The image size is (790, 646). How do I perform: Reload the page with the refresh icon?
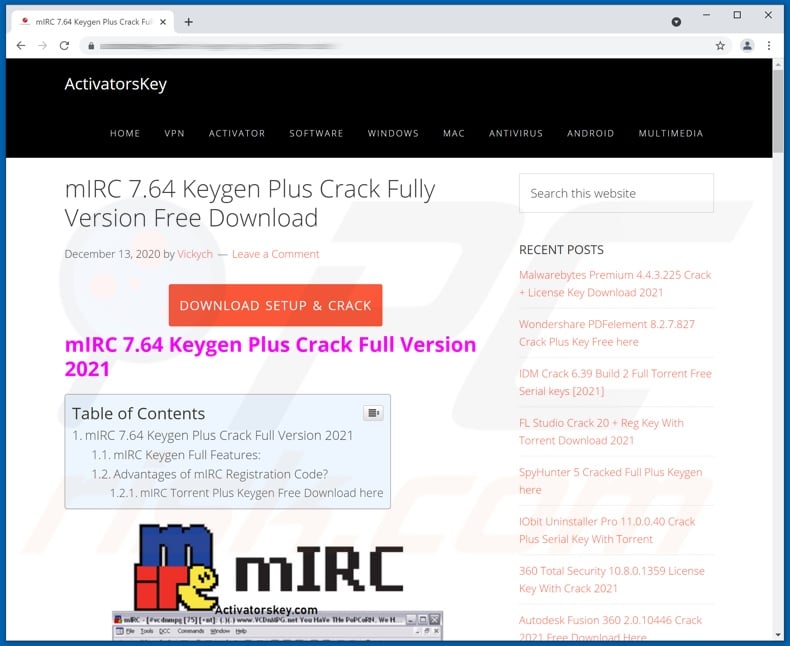[x=64, y=46]
